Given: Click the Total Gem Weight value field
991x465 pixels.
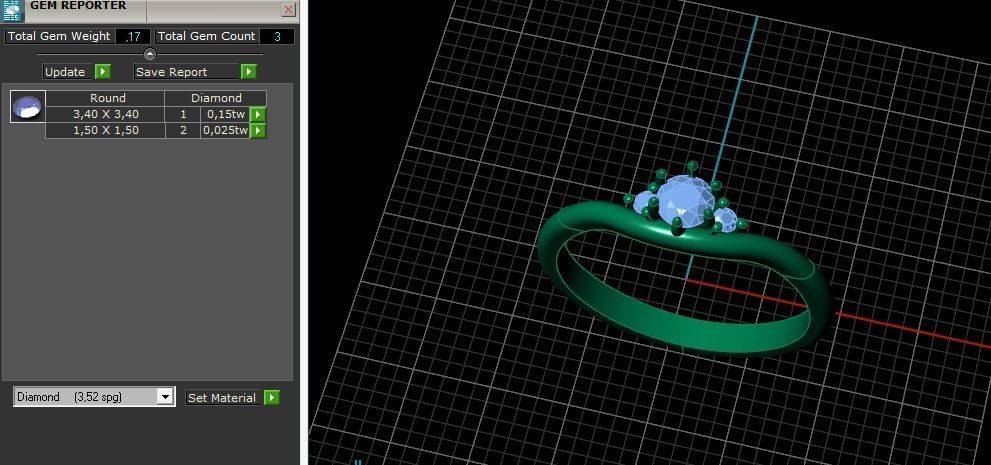Looking at the screenshot, I should point(133,37).
